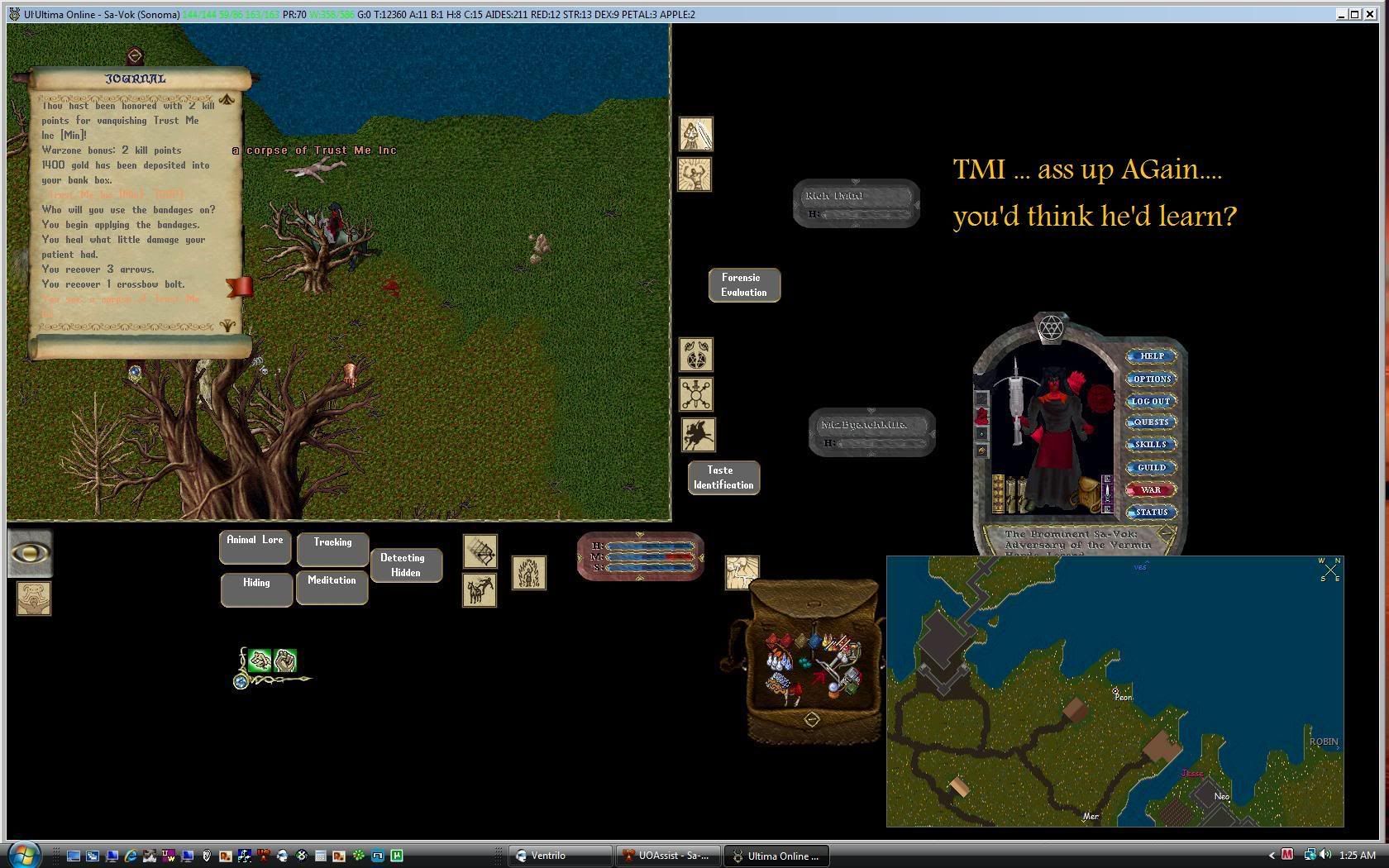The image size is (1389, 868).
Task: Open Options from the paperdoll
Action: pyautogui.click(x=1152, y=379)
